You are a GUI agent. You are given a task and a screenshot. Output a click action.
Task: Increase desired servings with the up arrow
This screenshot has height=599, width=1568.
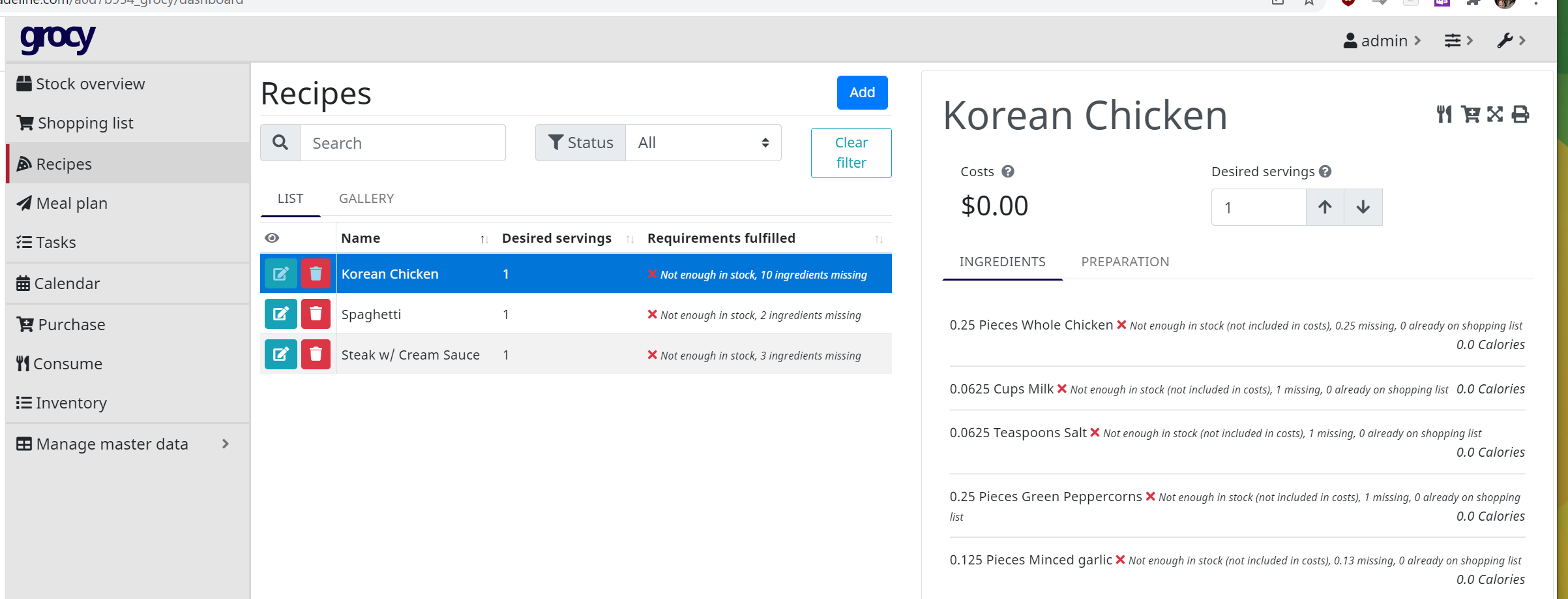(1324, 207)
